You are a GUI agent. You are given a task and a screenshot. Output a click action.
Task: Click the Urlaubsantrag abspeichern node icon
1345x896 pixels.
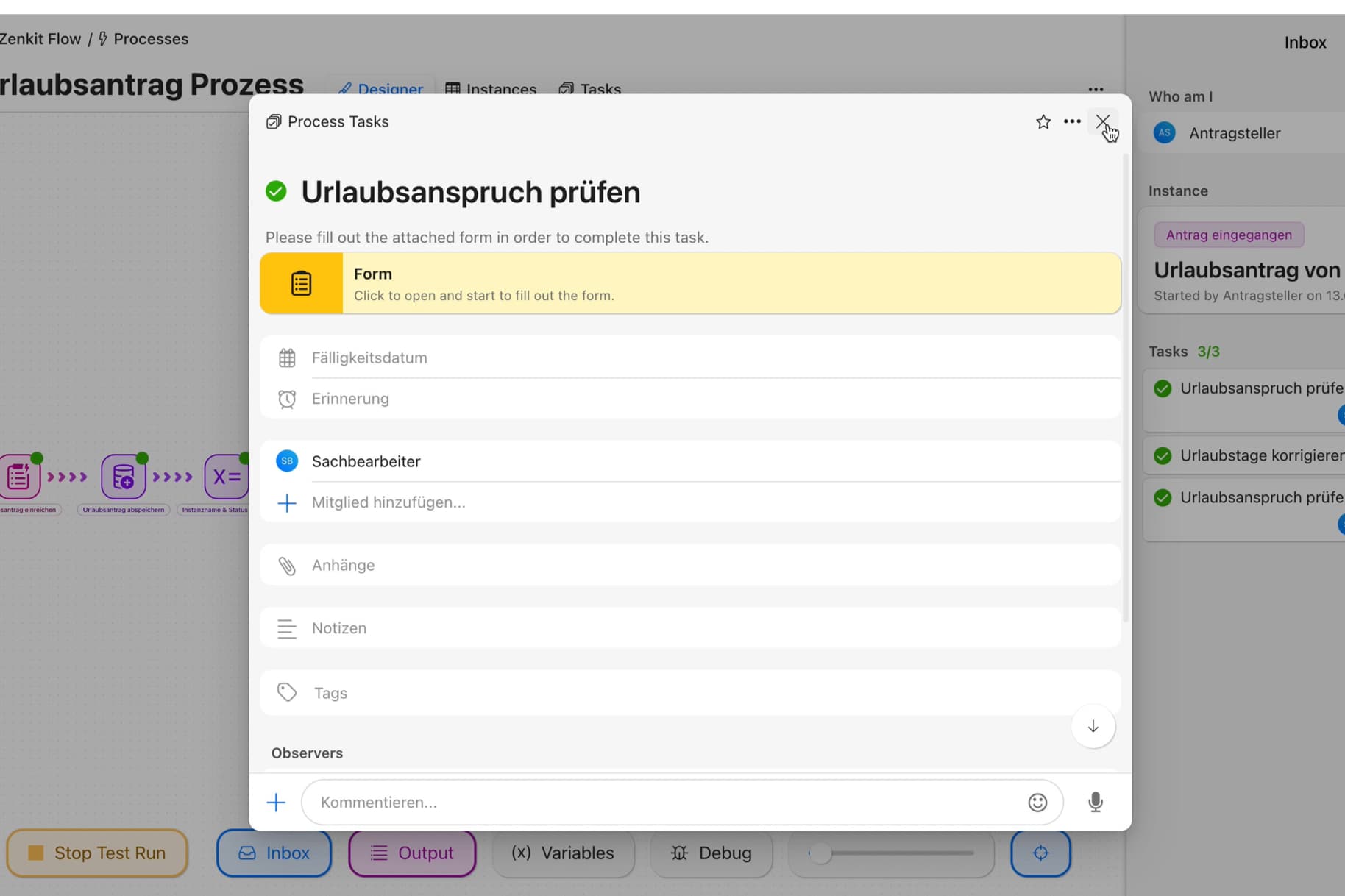[124, 477]
